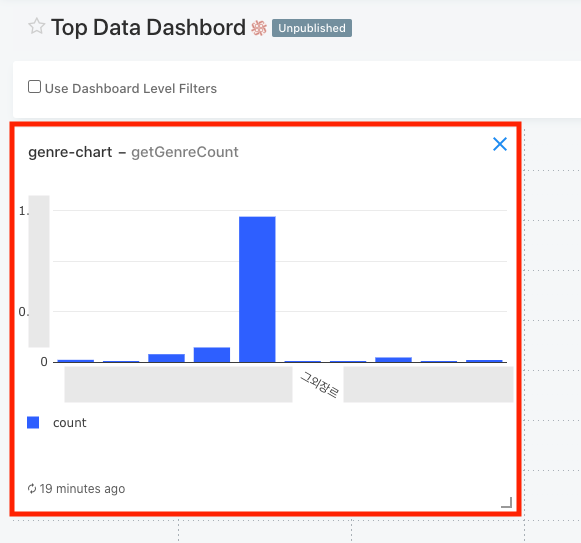
Task: Open the genre-chart visualization name
Action: (70, 152)
